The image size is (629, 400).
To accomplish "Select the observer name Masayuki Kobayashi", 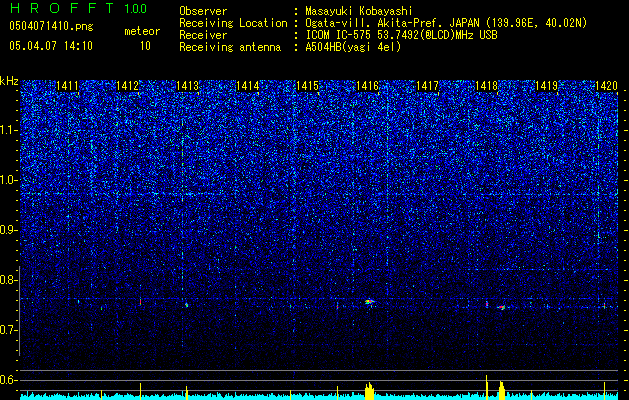I will pyautogui.click(x=359, y=11).
